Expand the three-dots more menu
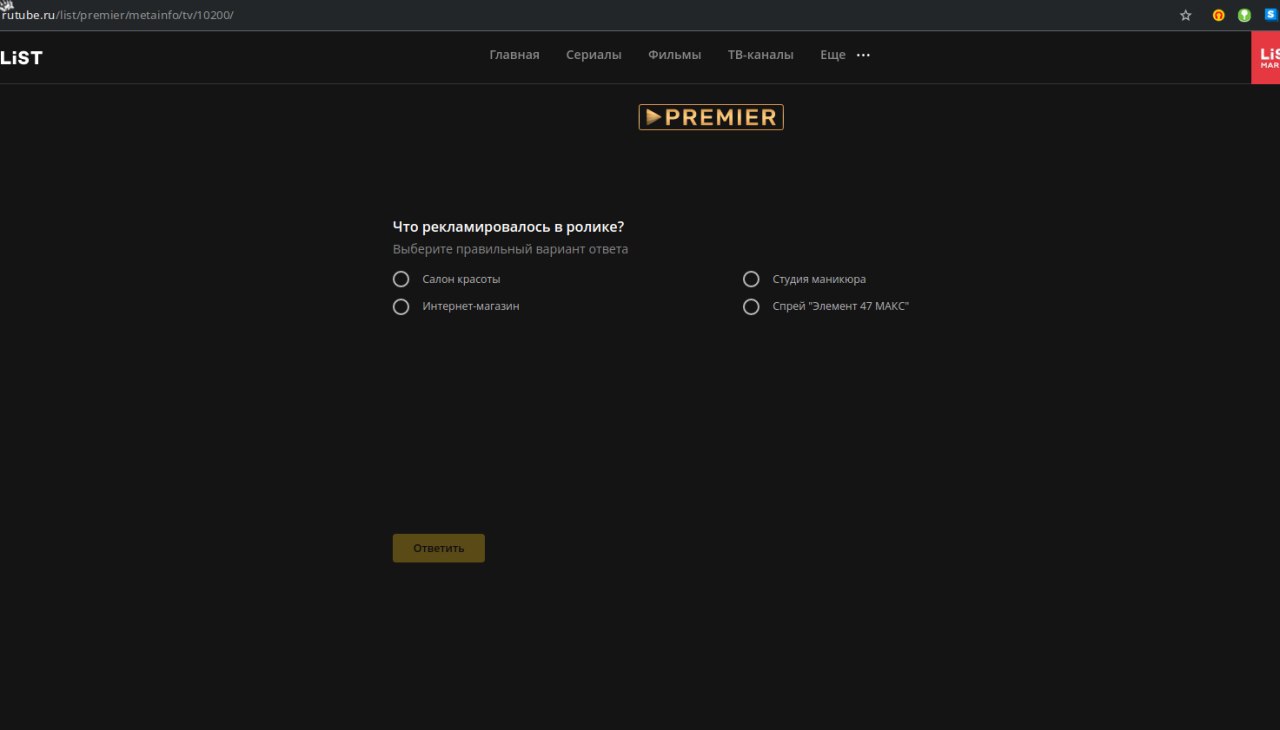 pyautogui.click(x=864, y=55)
